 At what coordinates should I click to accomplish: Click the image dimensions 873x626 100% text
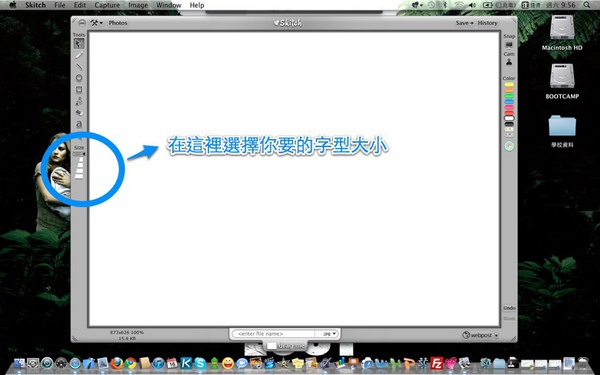127,333
